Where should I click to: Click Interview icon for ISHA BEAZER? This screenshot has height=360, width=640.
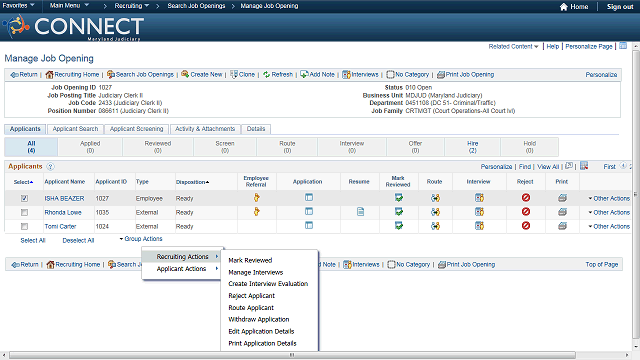point(479,198)
